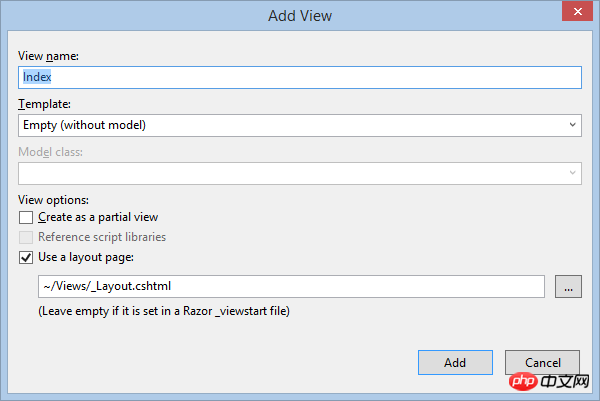Click the Create as a partial view label
The height and width of the screenshot is (401, 600).
[98, 217]
